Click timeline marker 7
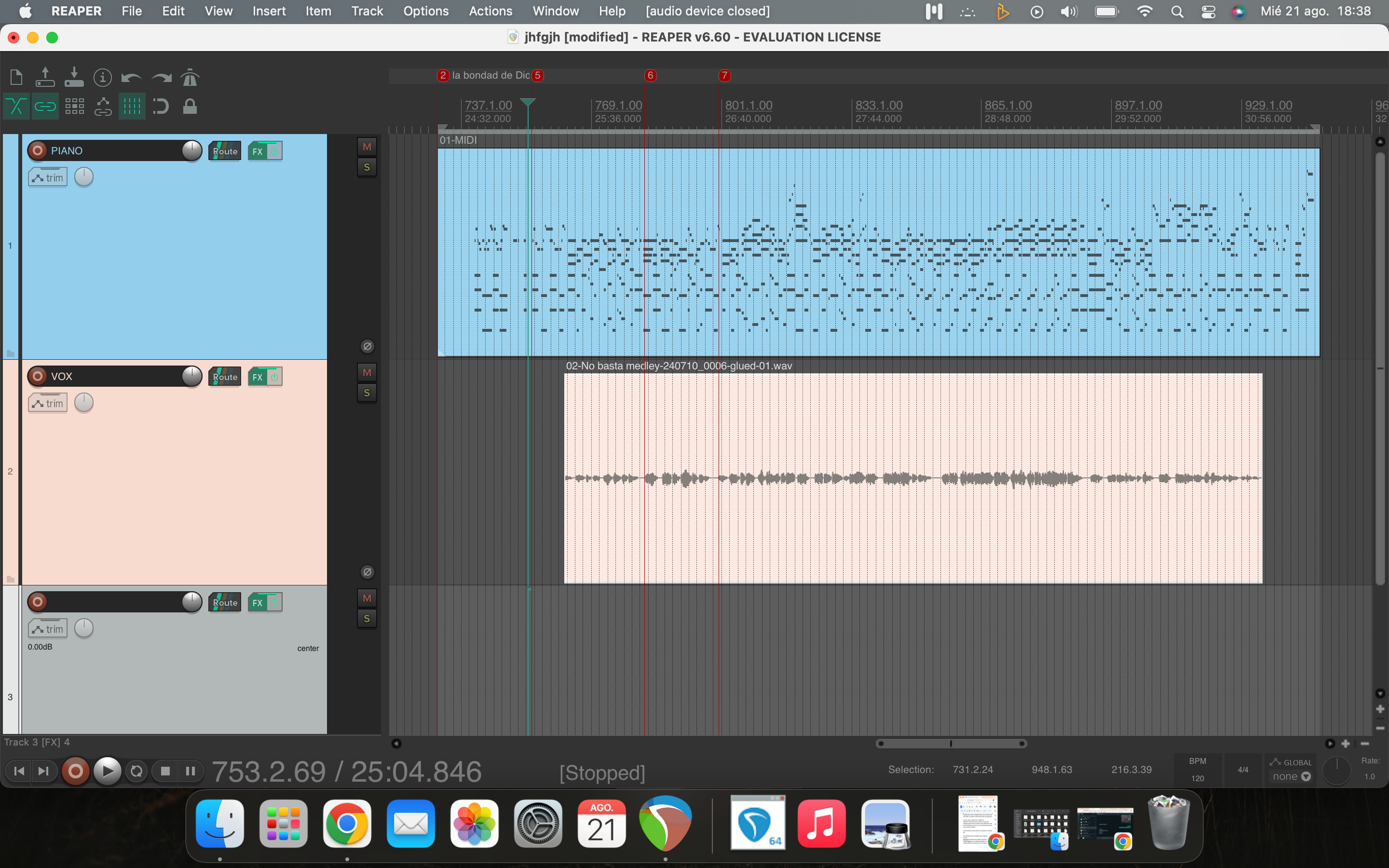The height and width of the screenshot is (868, 1389). 724,75
